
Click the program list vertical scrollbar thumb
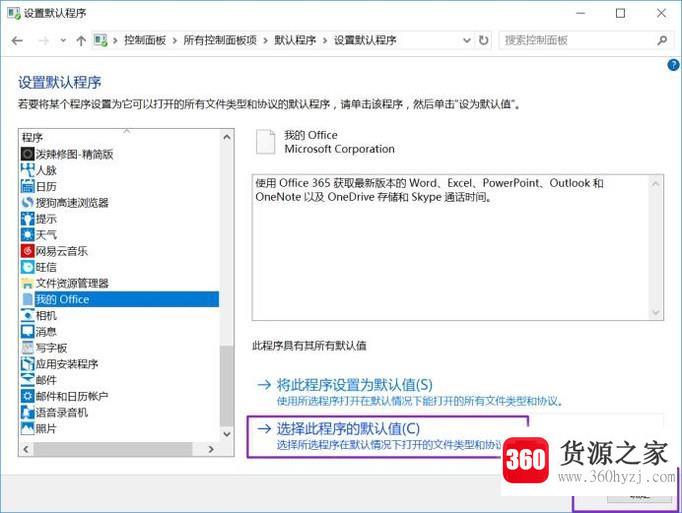point(227,386)
